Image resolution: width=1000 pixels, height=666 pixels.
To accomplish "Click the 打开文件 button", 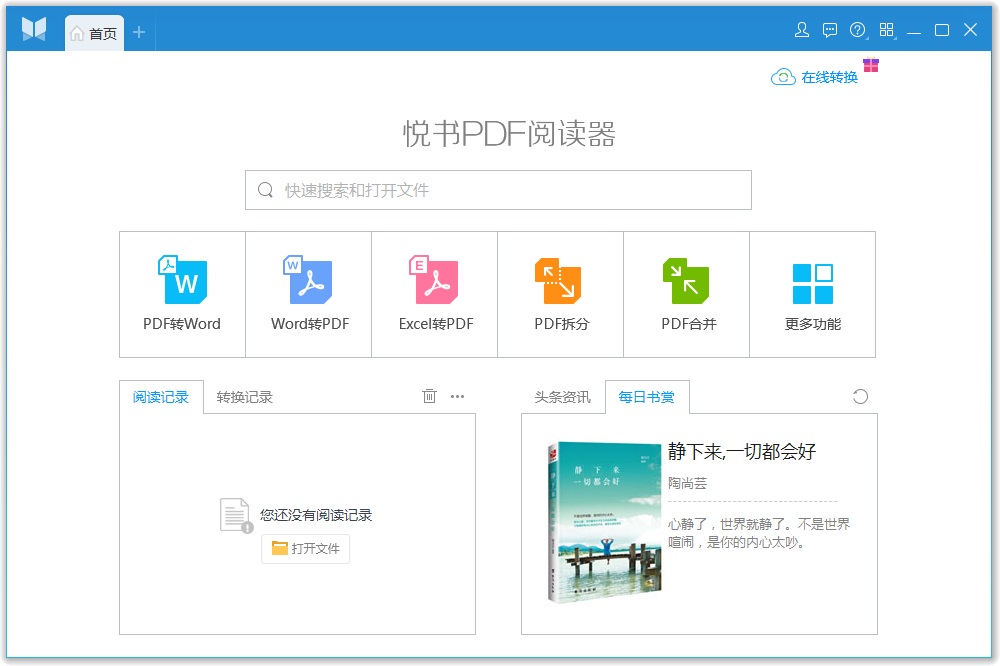I will 305,548.
